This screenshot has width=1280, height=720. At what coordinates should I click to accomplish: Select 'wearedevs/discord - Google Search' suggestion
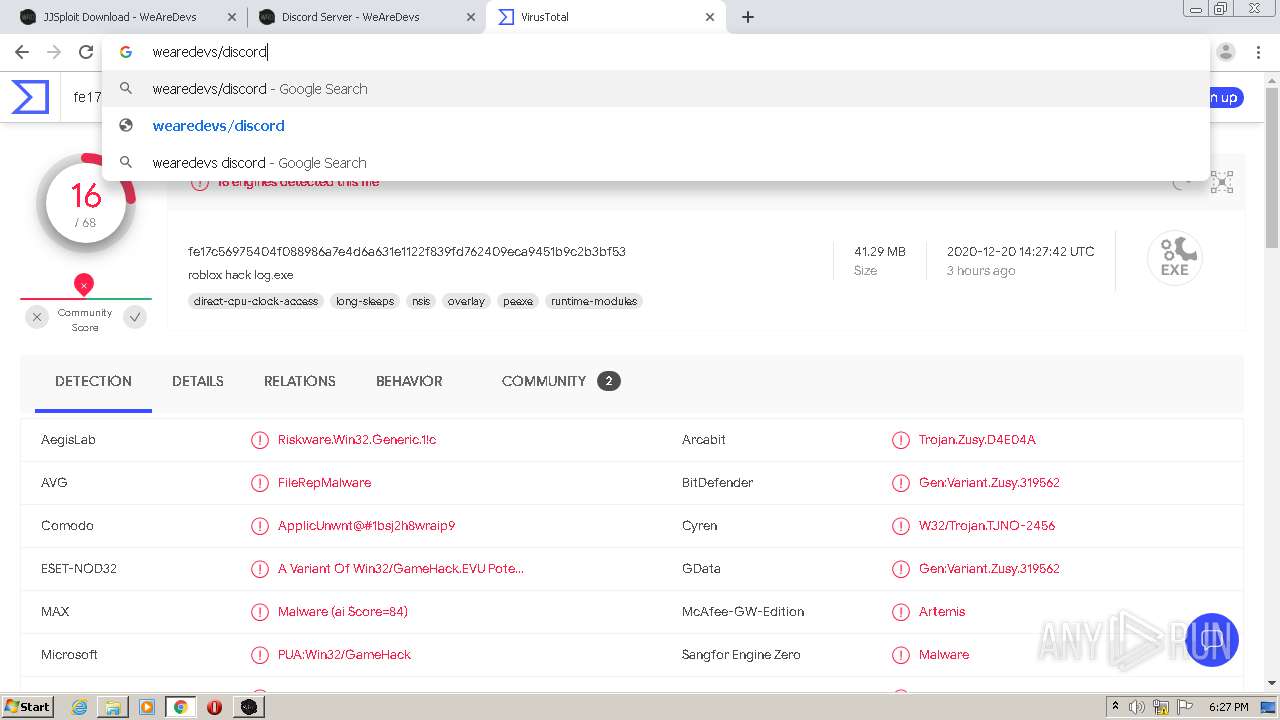pyautogui.click(x=656, y=89)
